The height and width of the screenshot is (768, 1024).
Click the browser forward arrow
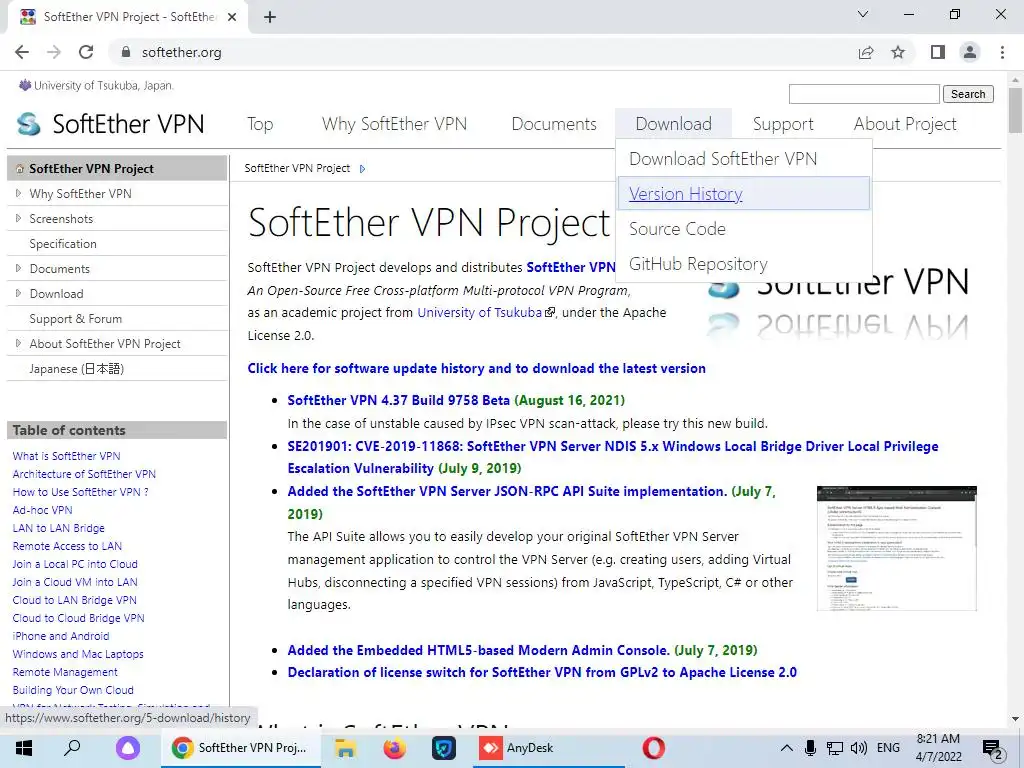(x=54, y=52)
